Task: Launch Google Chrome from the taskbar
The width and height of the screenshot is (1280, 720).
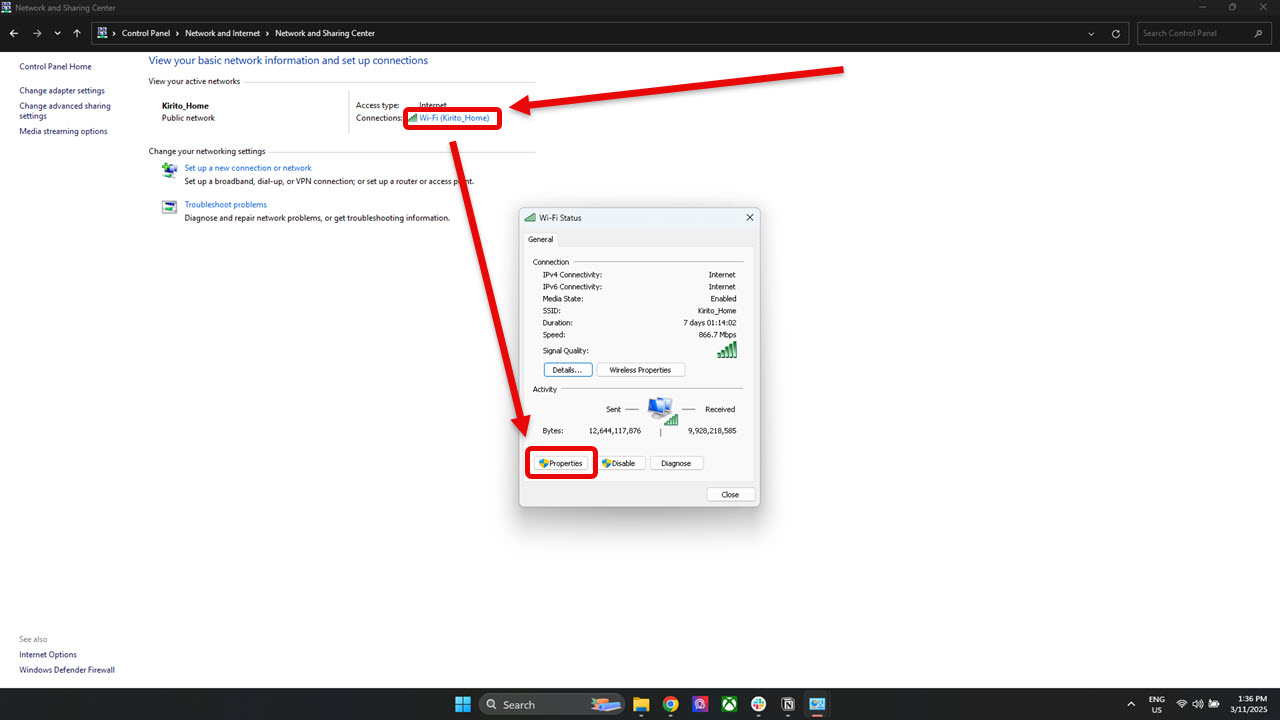Action: 670,704
